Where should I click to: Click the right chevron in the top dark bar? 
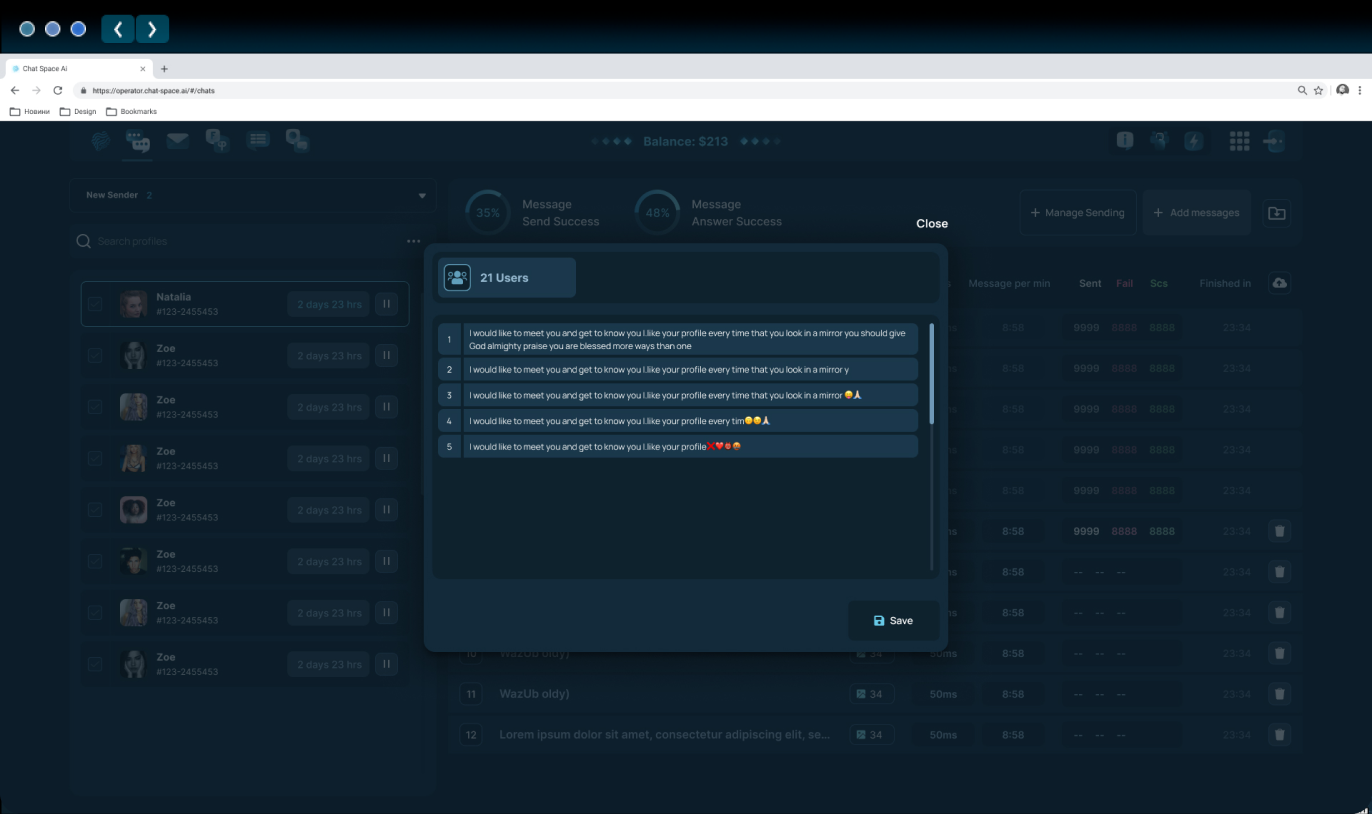click(x=152, y=29)
